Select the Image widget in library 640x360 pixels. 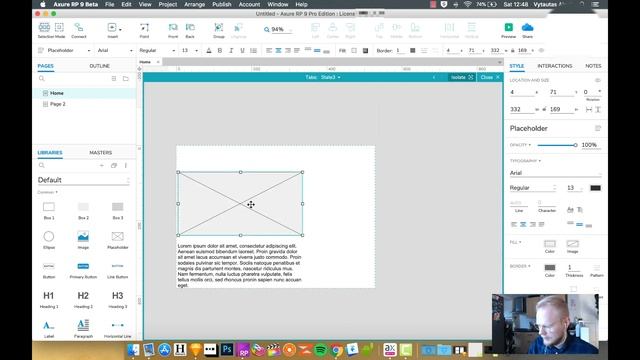83,239
